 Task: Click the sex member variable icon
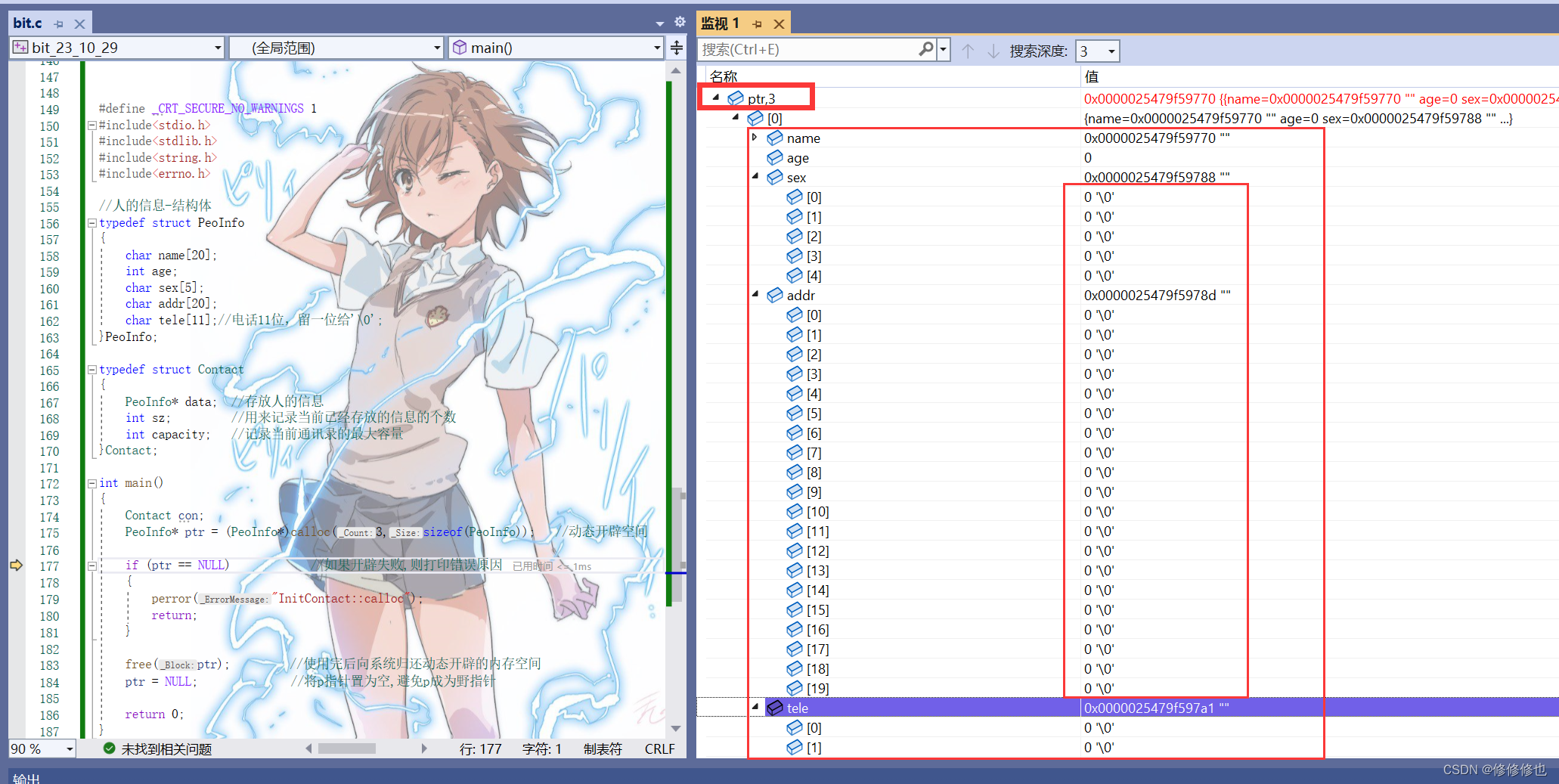point(775,177)
